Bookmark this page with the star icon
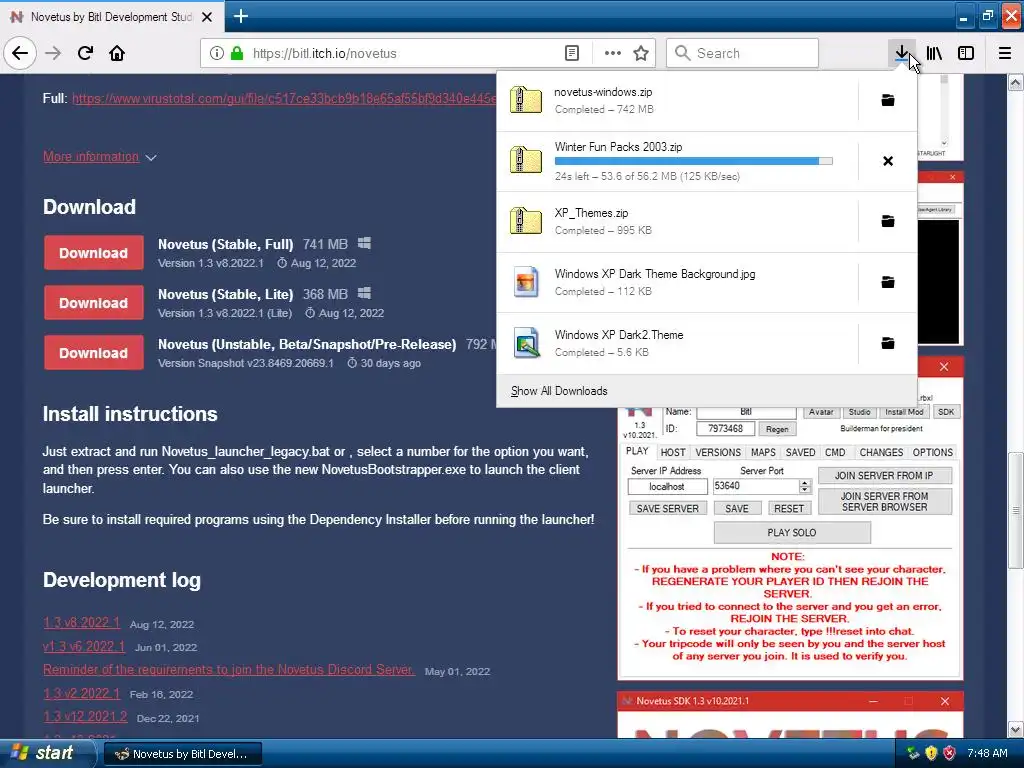1024x768 pixels. tap(641, 53)
